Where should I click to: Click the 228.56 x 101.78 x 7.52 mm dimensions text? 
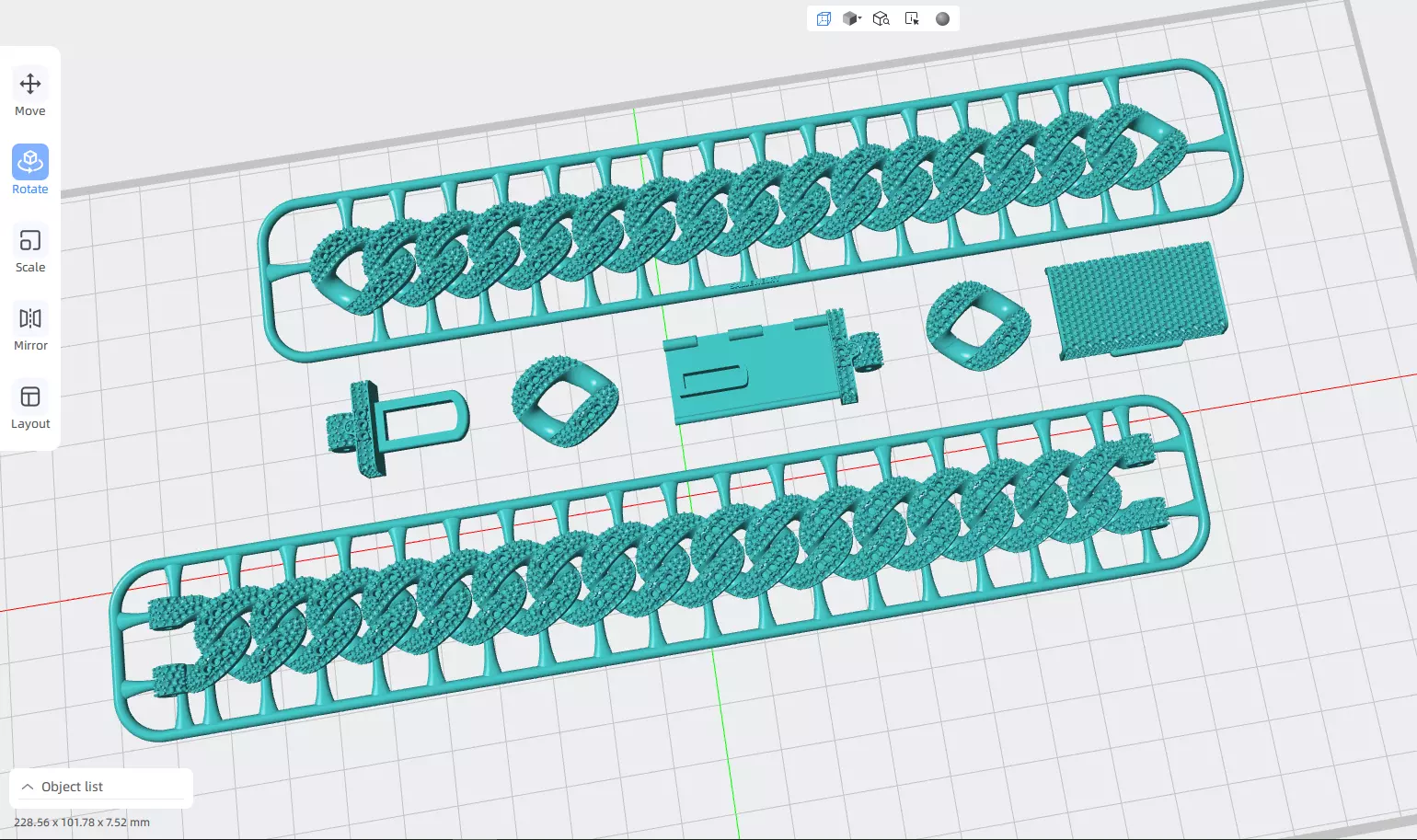[82, 823]
